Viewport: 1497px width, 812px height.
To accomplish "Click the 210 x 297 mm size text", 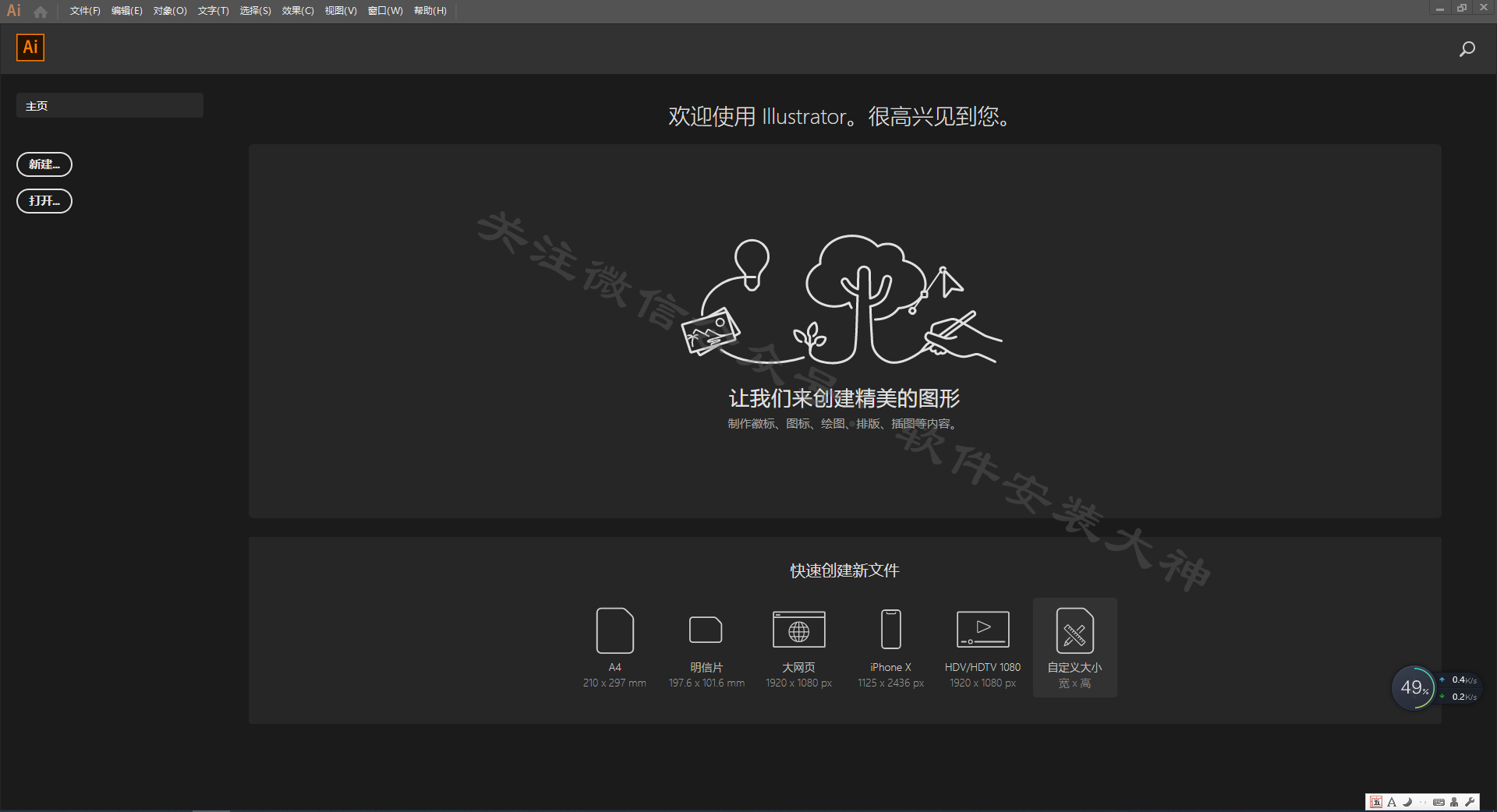I will (614, 683).
